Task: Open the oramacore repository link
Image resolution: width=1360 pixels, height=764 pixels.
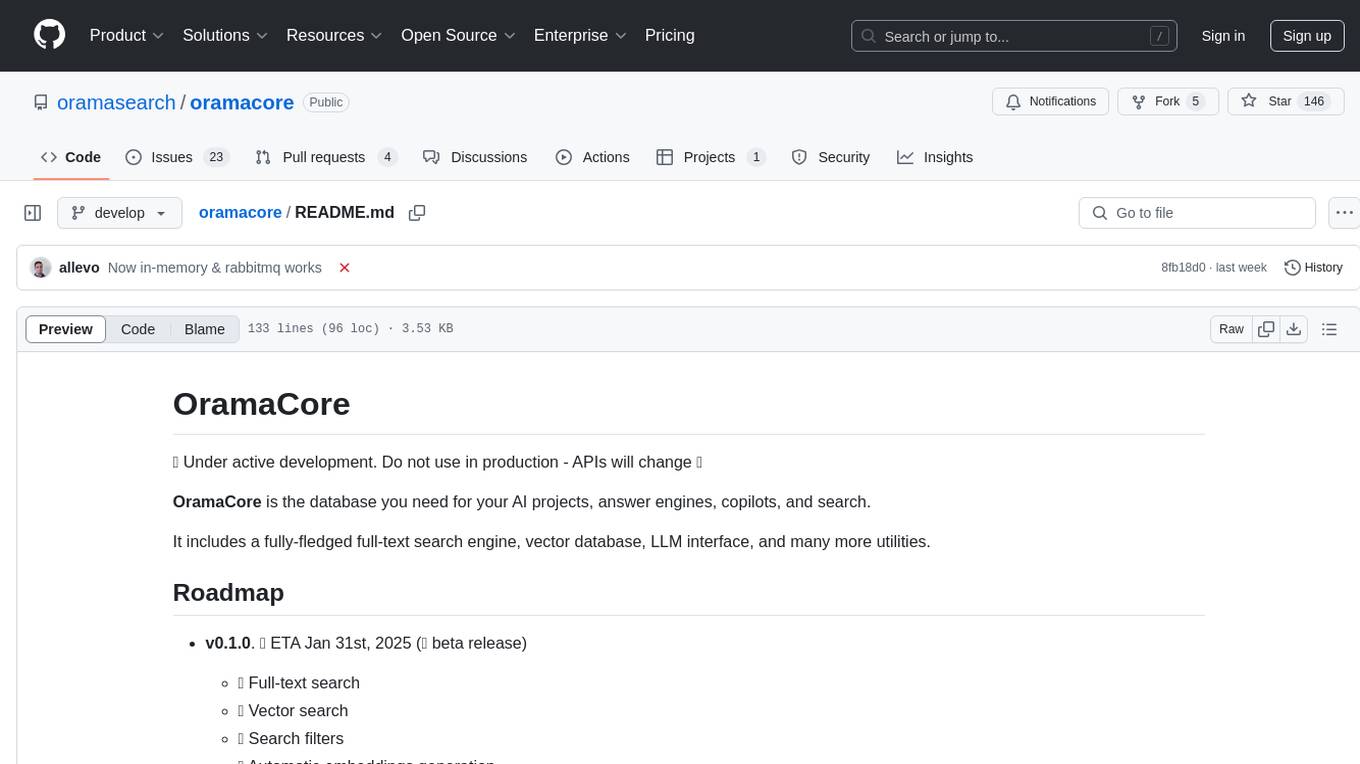Action: point(242,102)
